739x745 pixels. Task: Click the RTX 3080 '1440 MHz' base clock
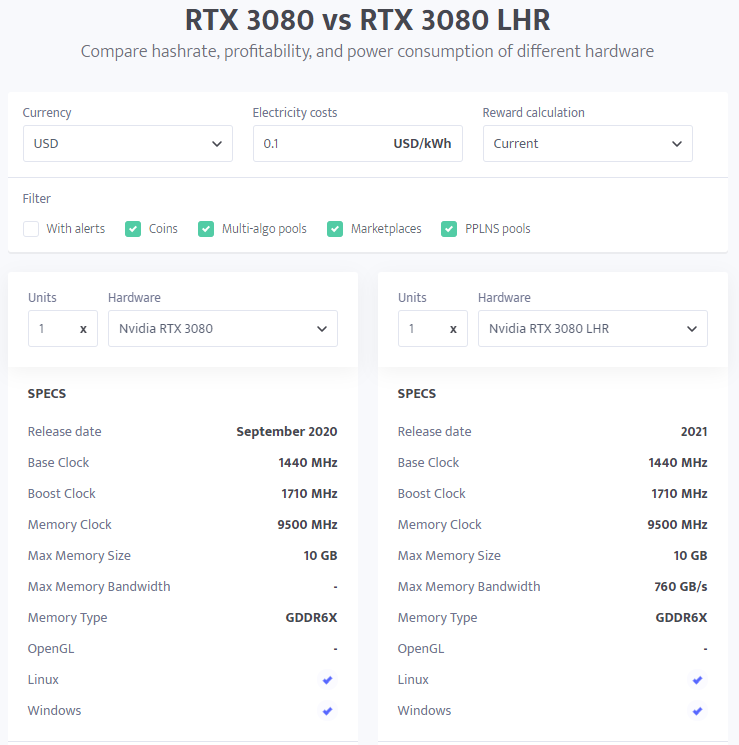[308, 463]
